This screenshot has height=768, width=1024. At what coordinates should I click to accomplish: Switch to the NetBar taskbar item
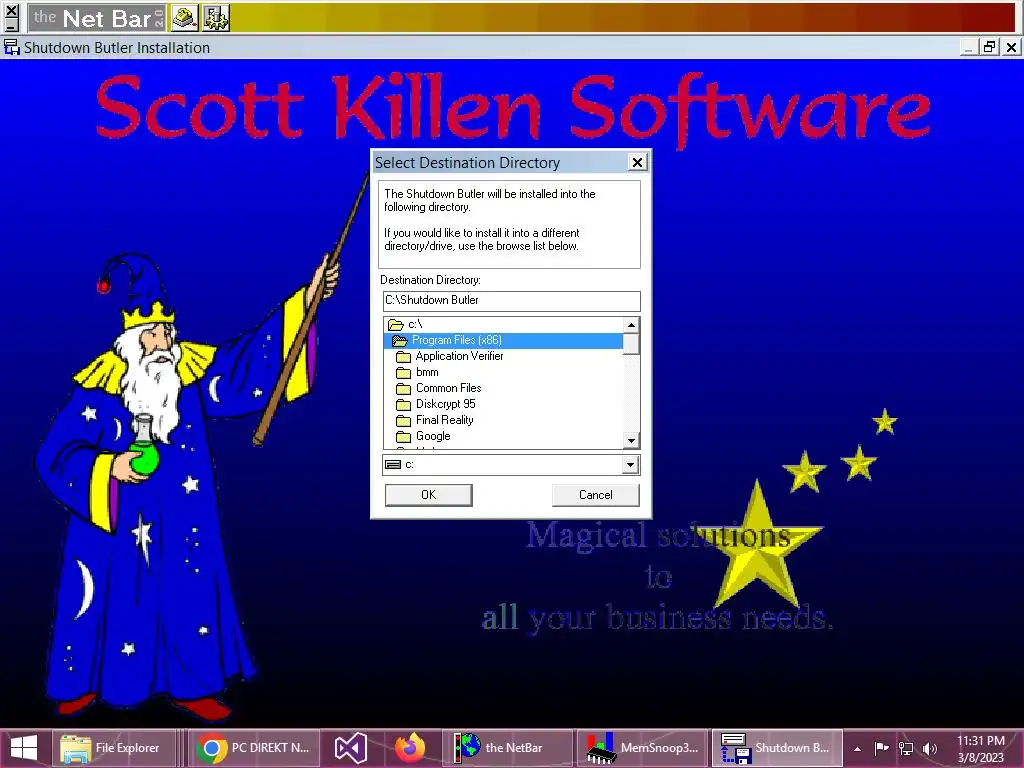pyautogui.click(x=507, y=748)
